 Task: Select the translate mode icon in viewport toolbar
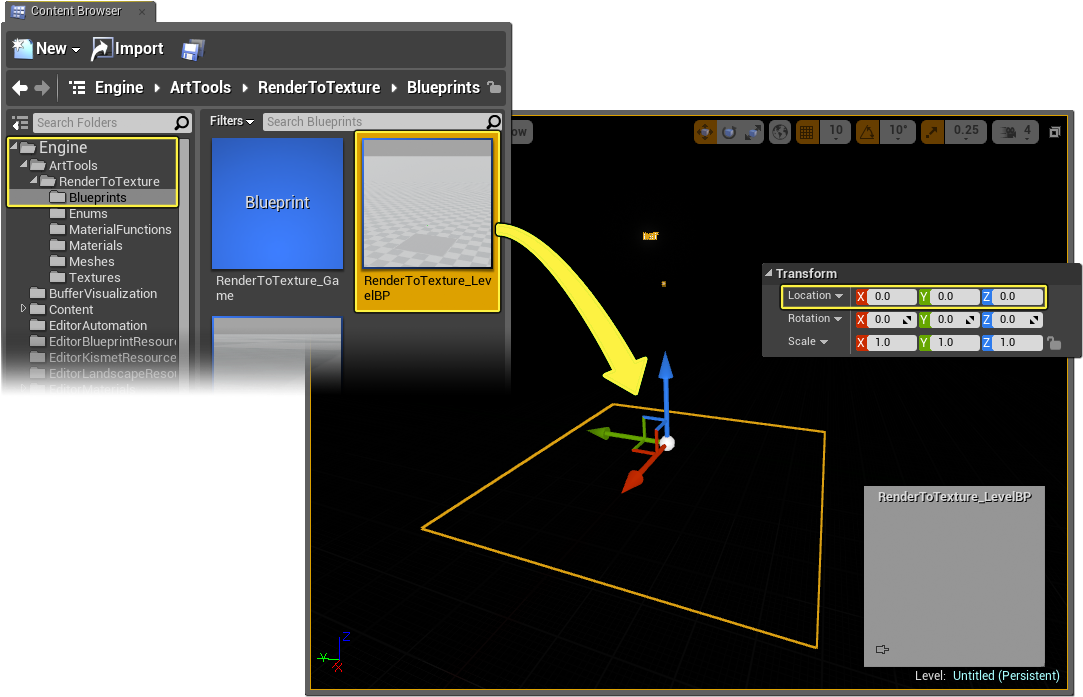point(705,132)
